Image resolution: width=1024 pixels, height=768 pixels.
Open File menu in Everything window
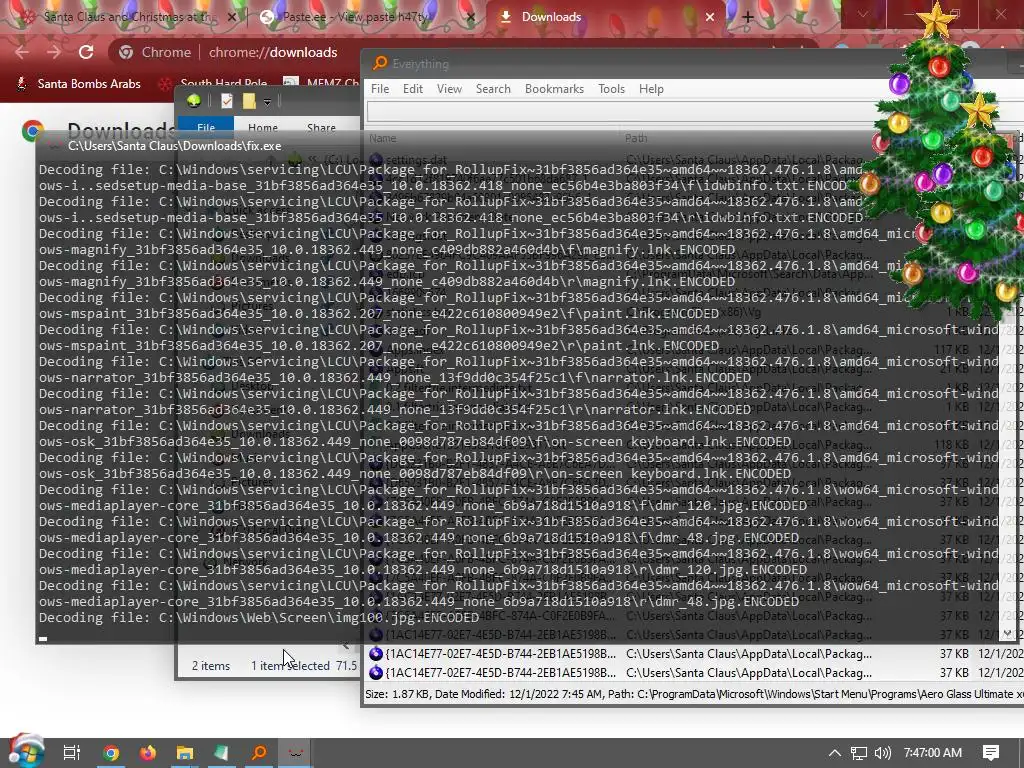point(379,89)
